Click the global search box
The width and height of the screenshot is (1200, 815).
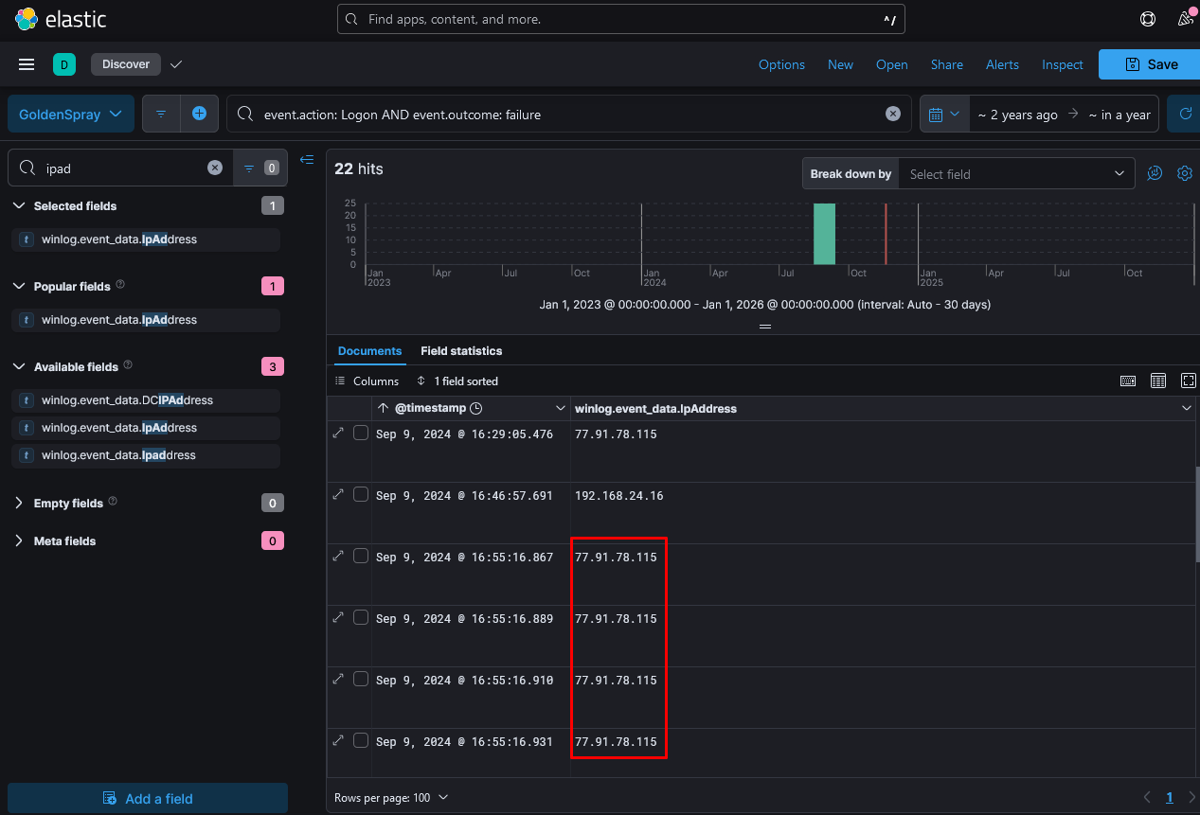click(622, 19)
